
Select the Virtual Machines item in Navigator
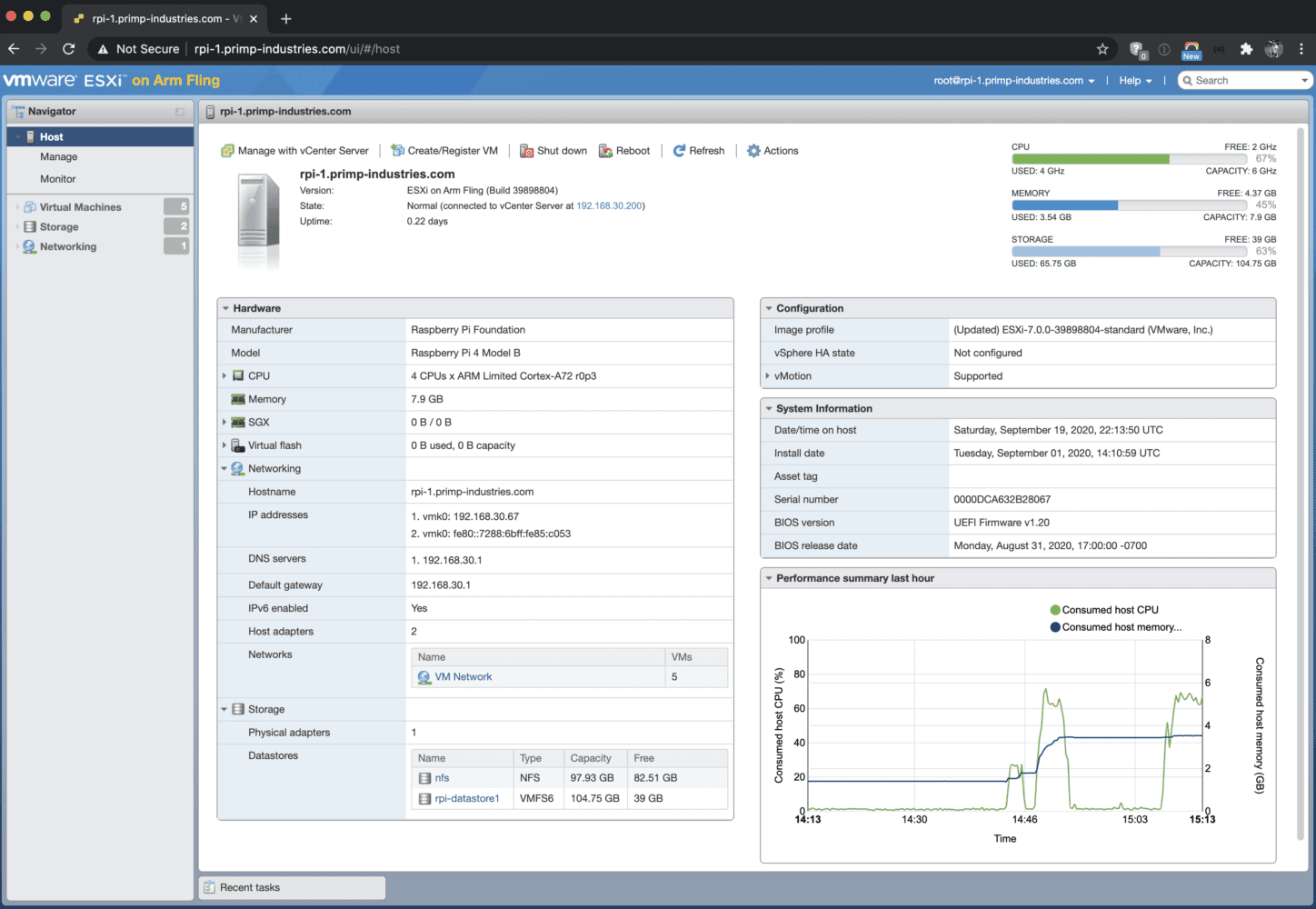pyautogui.click(x=82, y=206)
